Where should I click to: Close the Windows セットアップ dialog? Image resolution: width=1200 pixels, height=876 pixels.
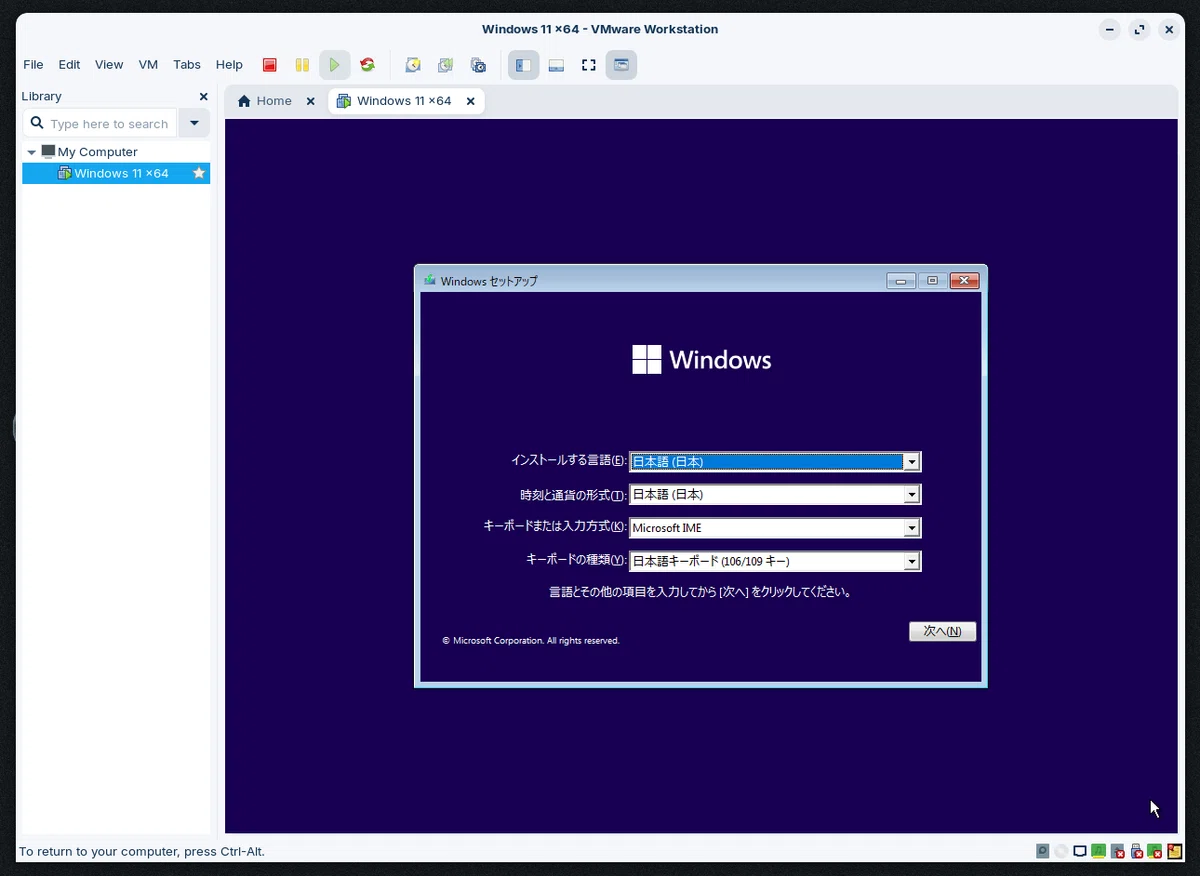click(x=964, y=281)
